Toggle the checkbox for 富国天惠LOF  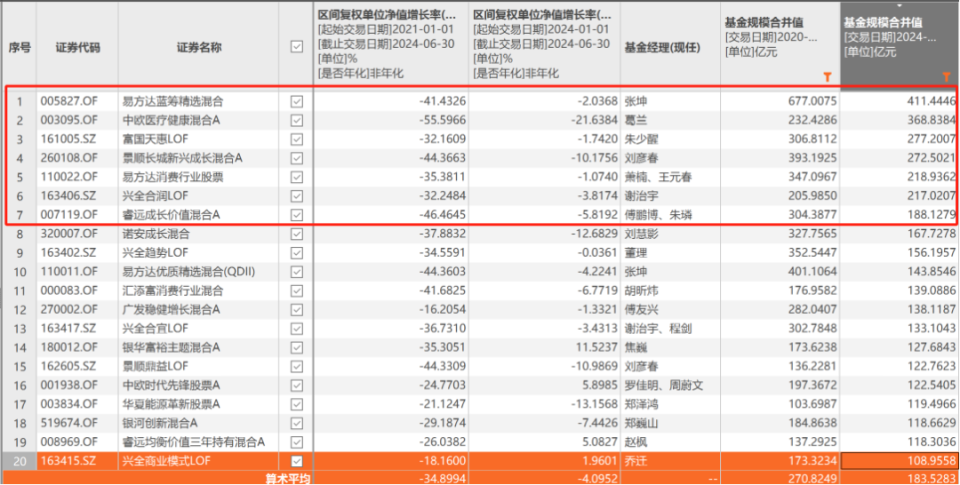click(x=297, y=140)
